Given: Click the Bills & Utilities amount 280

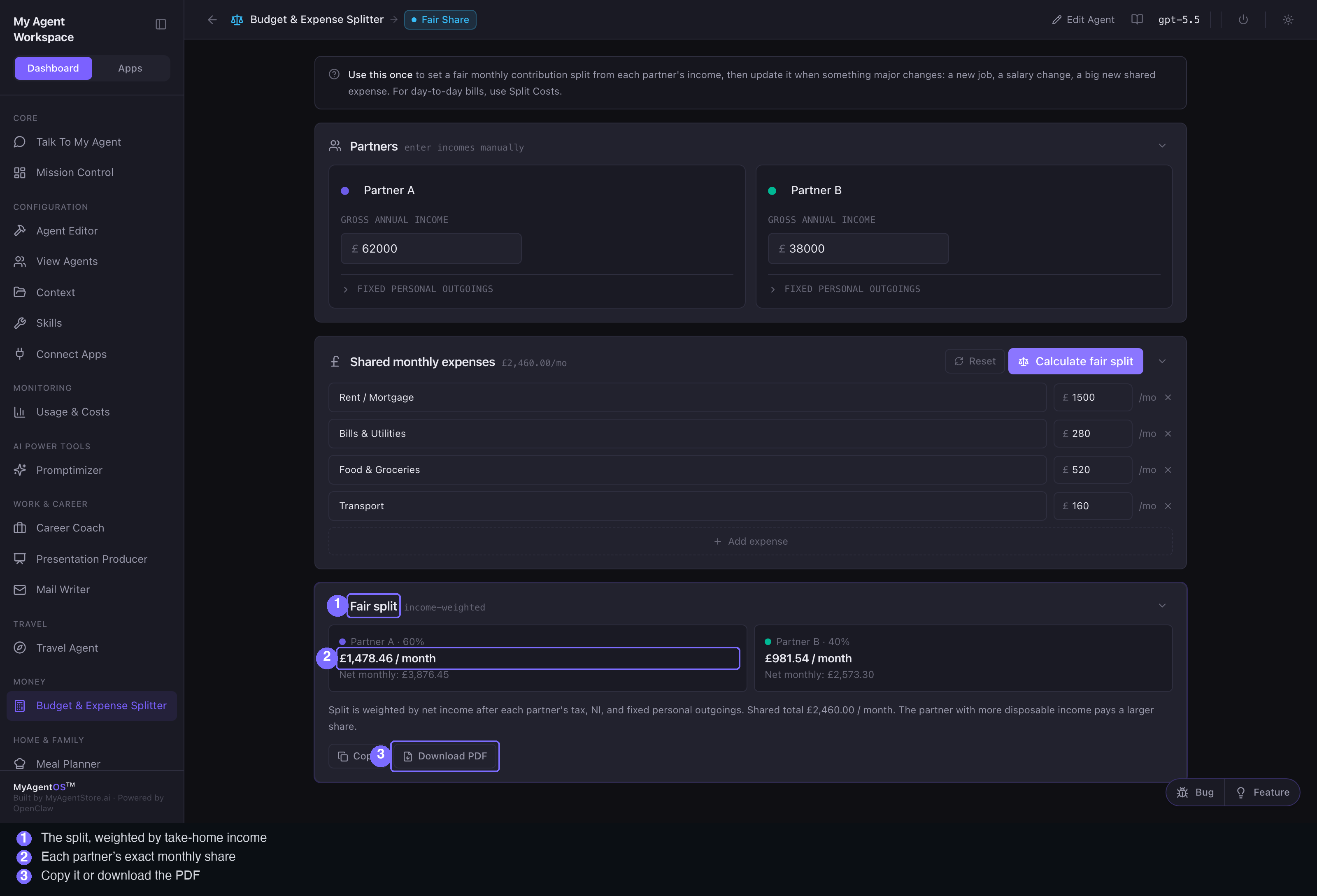Looking at the screenshot, I should pyautogui.click(x=1093, y=434).
